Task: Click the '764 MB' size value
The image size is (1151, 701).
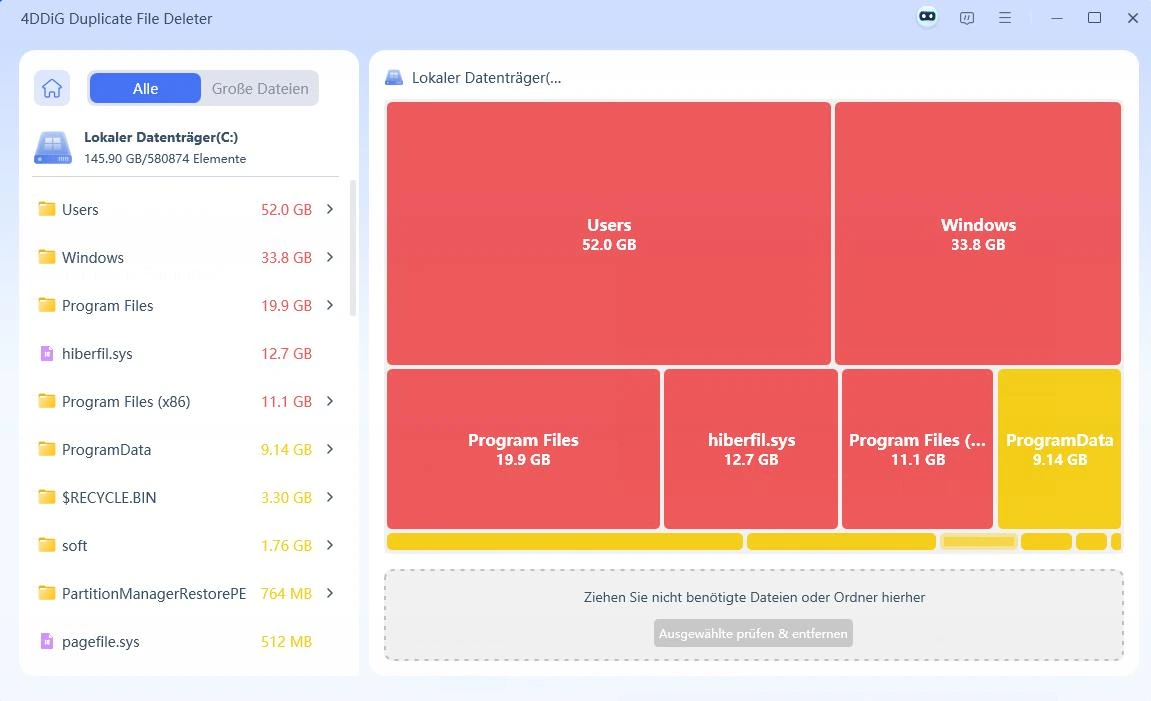Action: [x=286, y=593]
